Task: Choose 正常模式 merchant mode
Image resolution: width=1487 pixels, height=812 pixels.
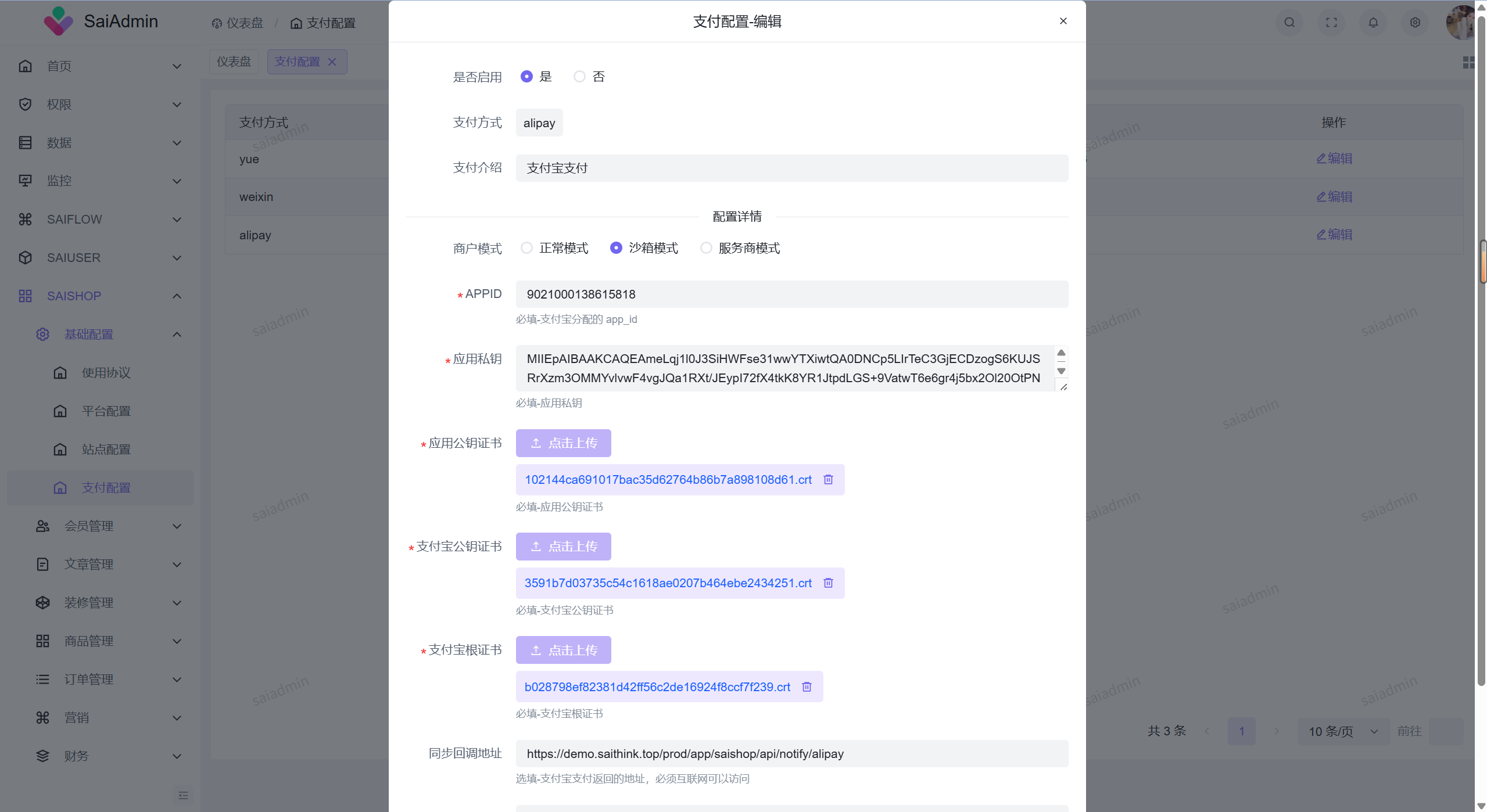Action: pos(526,248)
